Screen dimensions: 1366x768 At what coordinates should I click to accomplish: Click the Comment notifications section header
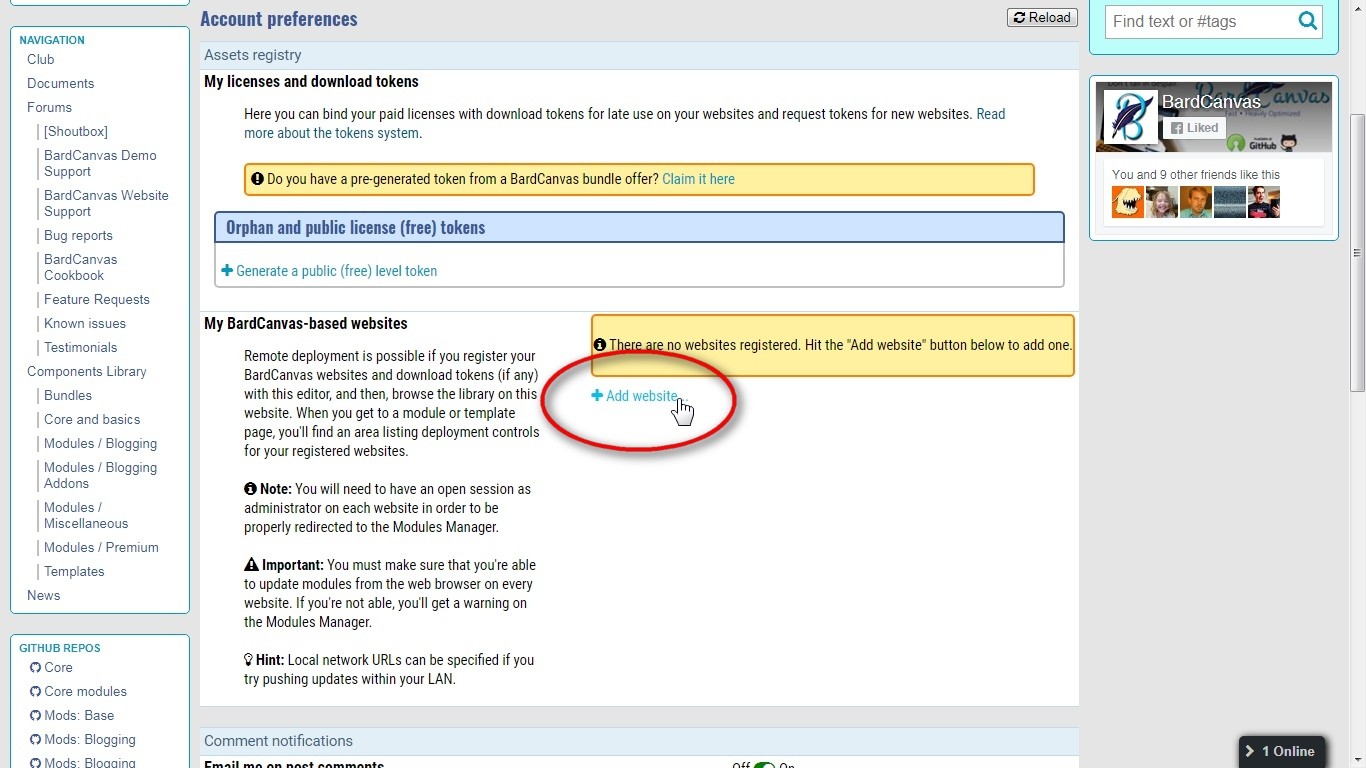(640, 741)
